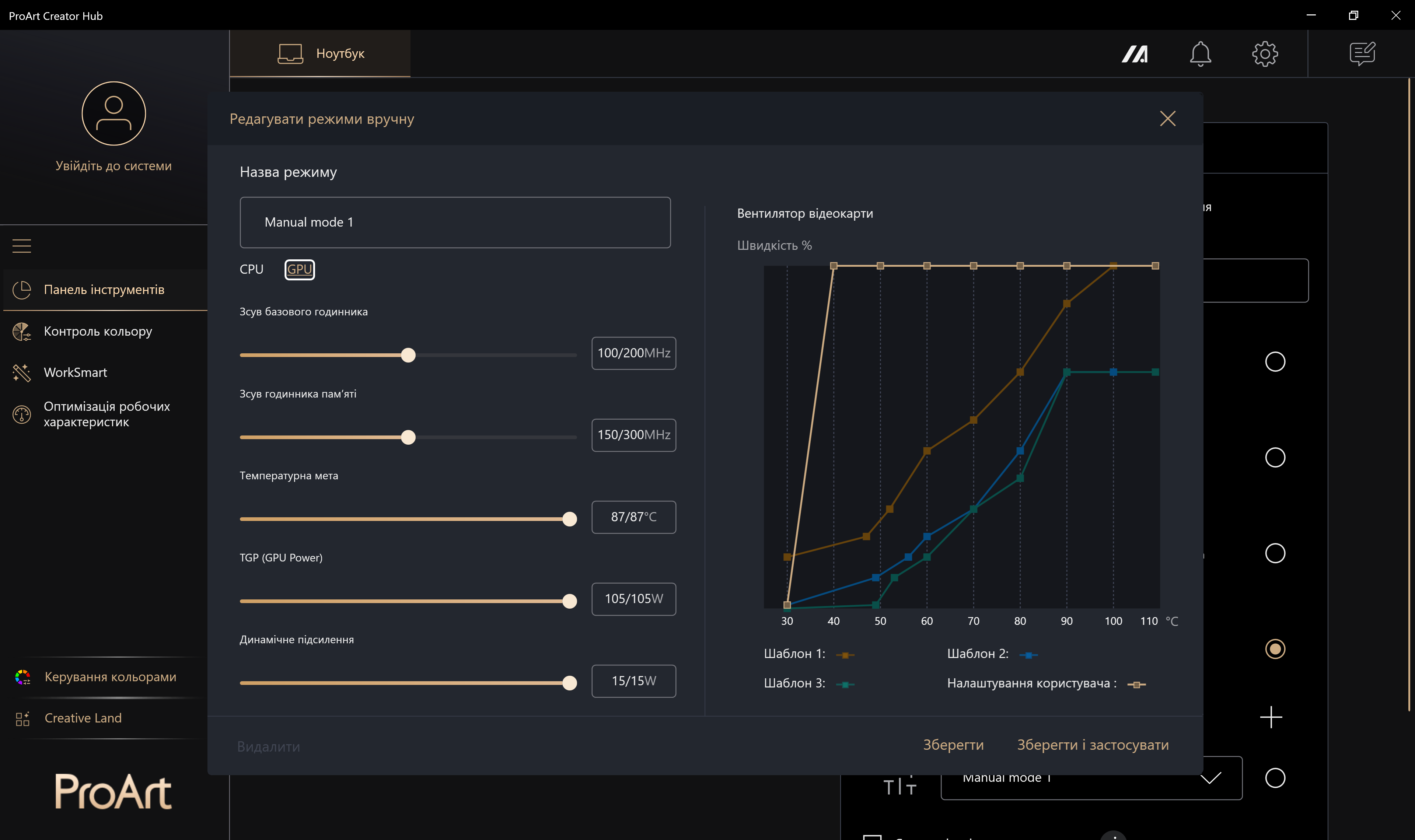Click the plus icon to add mode
1415x840 pixels.
[x=1271, y=717]
